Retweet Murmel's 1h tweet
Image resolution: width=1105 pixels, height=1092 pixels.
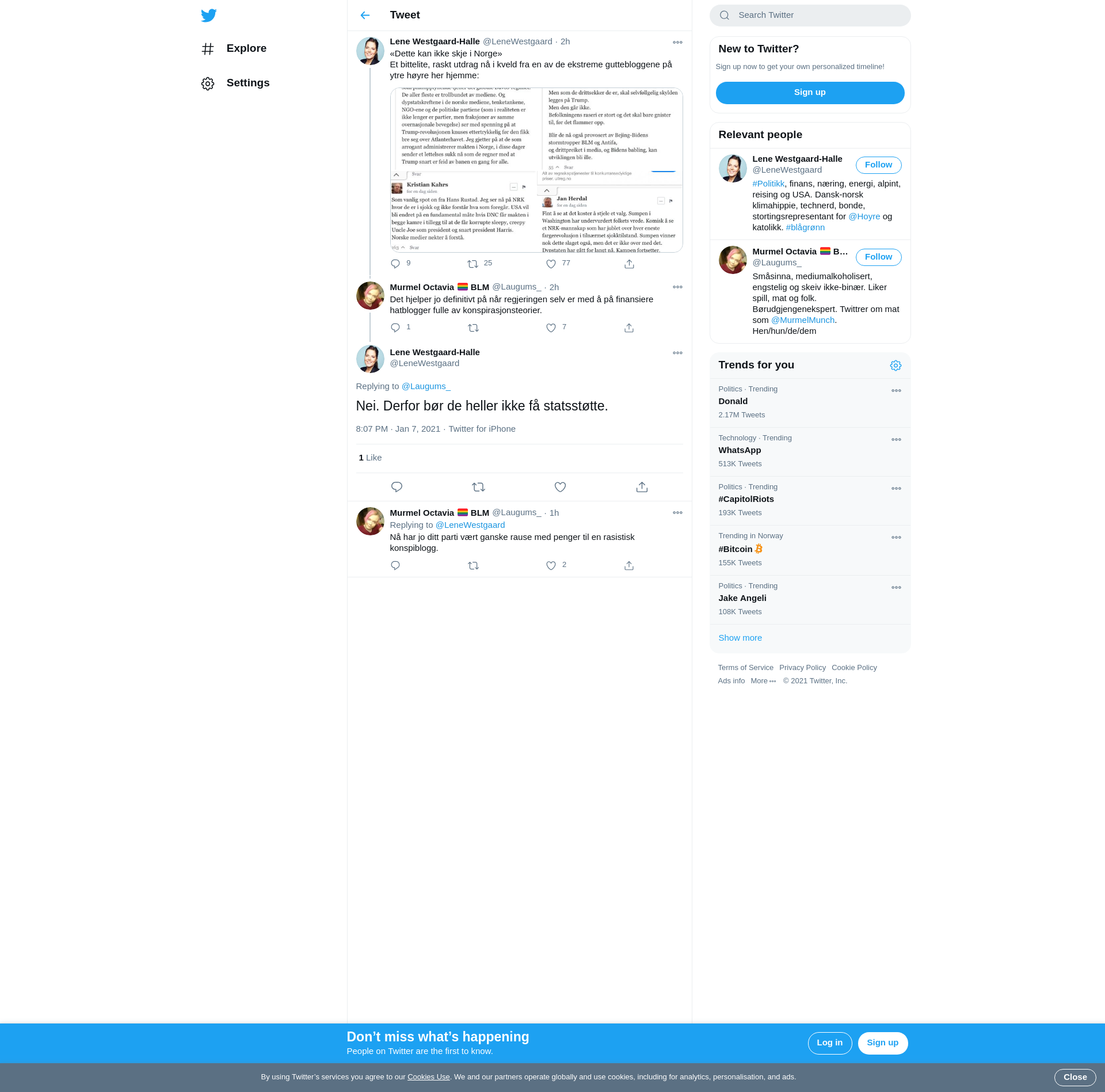coord(473,565)
